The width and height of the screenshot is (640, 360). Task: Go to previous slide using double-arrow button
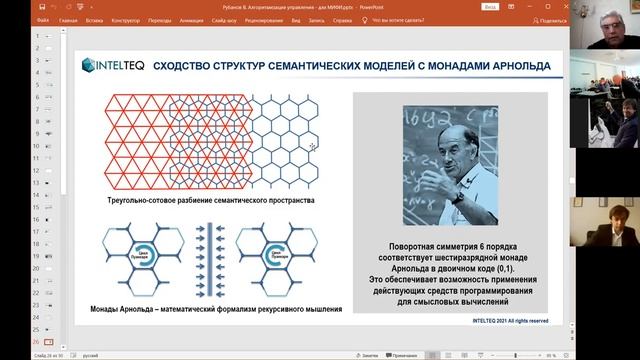[572, 332]
